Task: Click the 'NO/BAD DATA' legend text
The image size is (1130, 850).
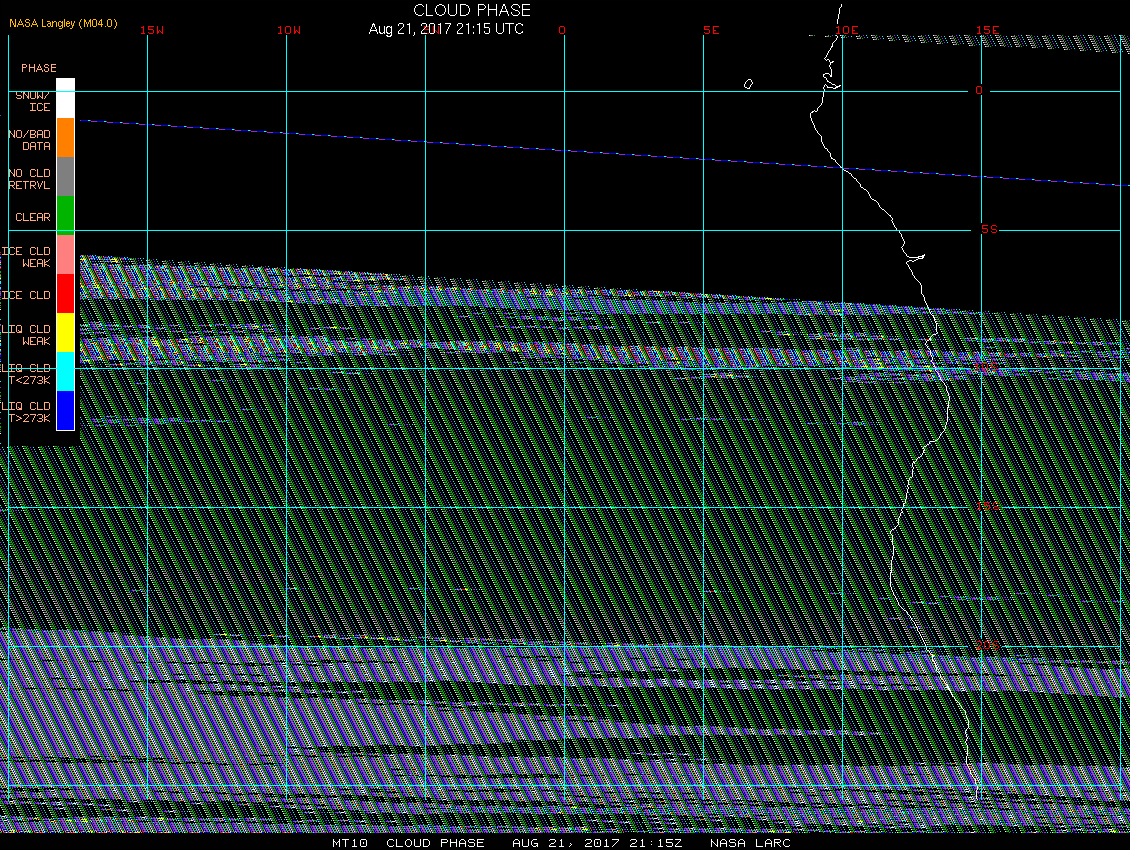Action: (x=30, y=140)
